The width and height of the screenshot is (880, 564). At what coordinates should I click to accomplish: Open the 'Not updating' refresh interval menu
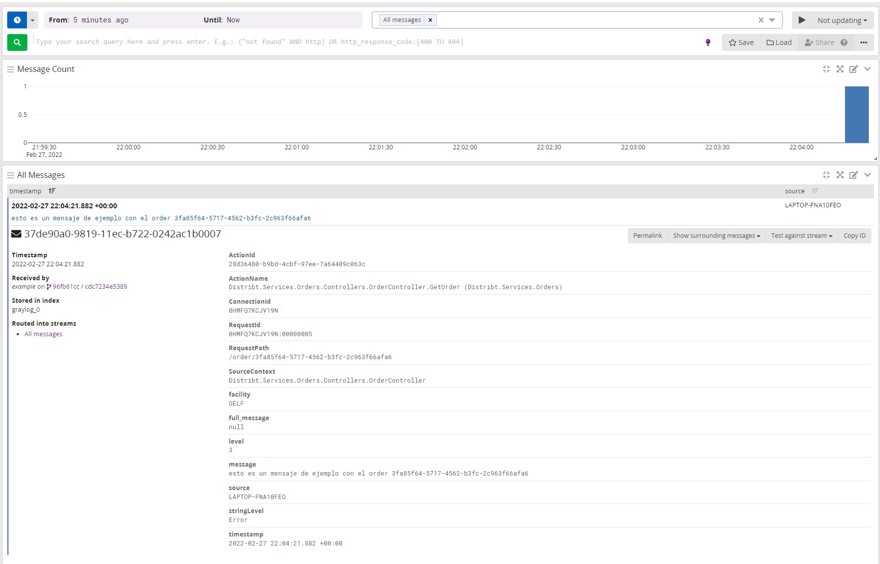842,20
